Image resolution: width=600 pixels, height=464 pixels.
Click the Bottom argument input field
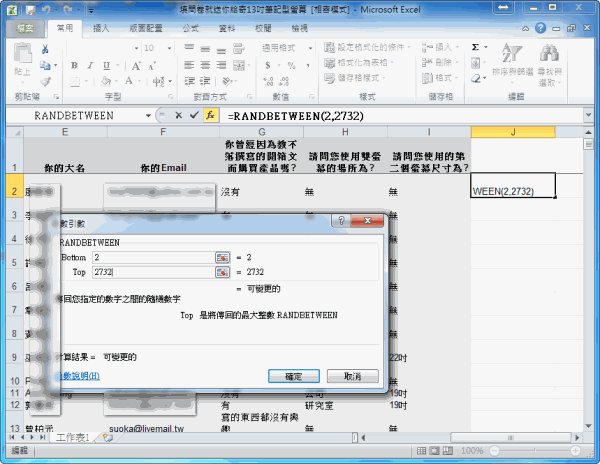(154, 257)
